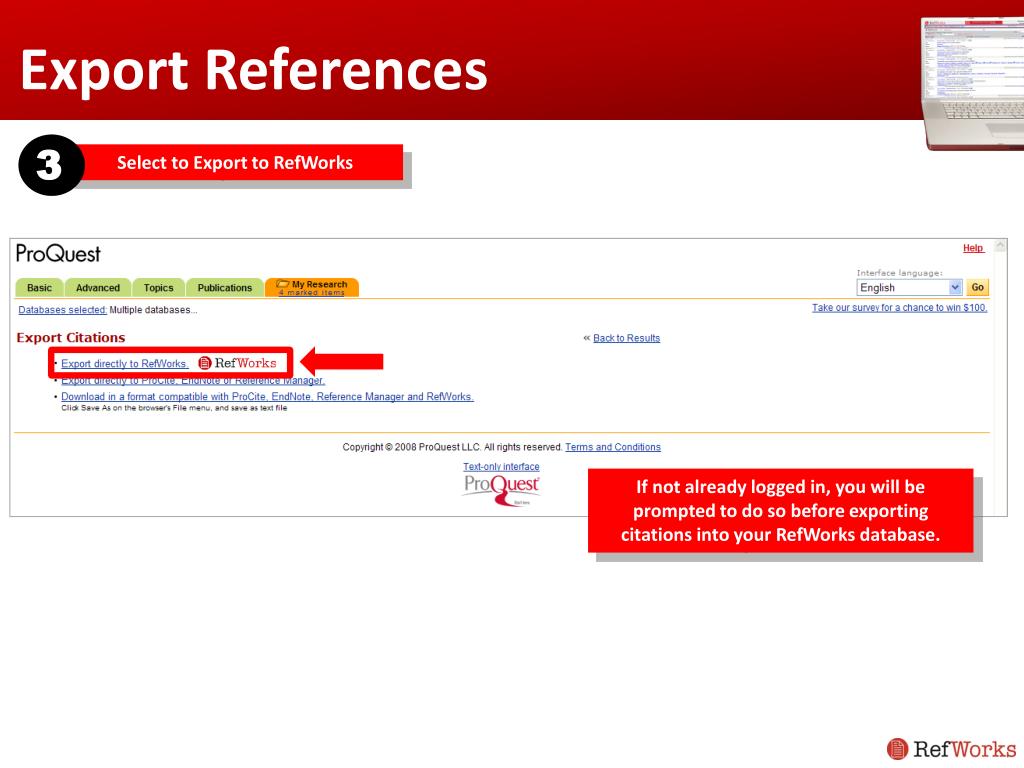1024x768 pixels.
Task: Click the ProQuest header logo
Action: [x=58, y=253]
